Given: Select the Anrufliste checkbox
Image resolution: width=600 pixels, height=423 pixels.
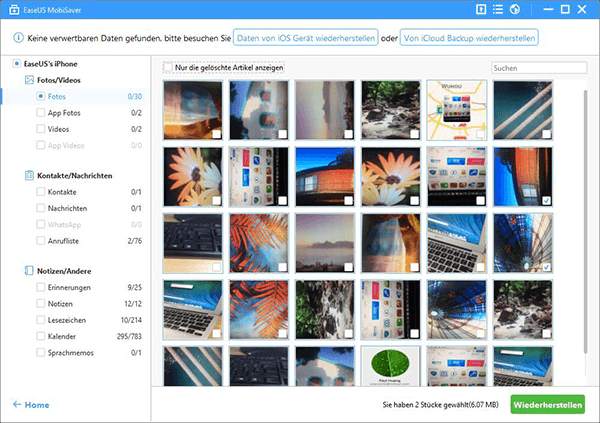Looking at the screenshot, I should [x=40, y=240].
